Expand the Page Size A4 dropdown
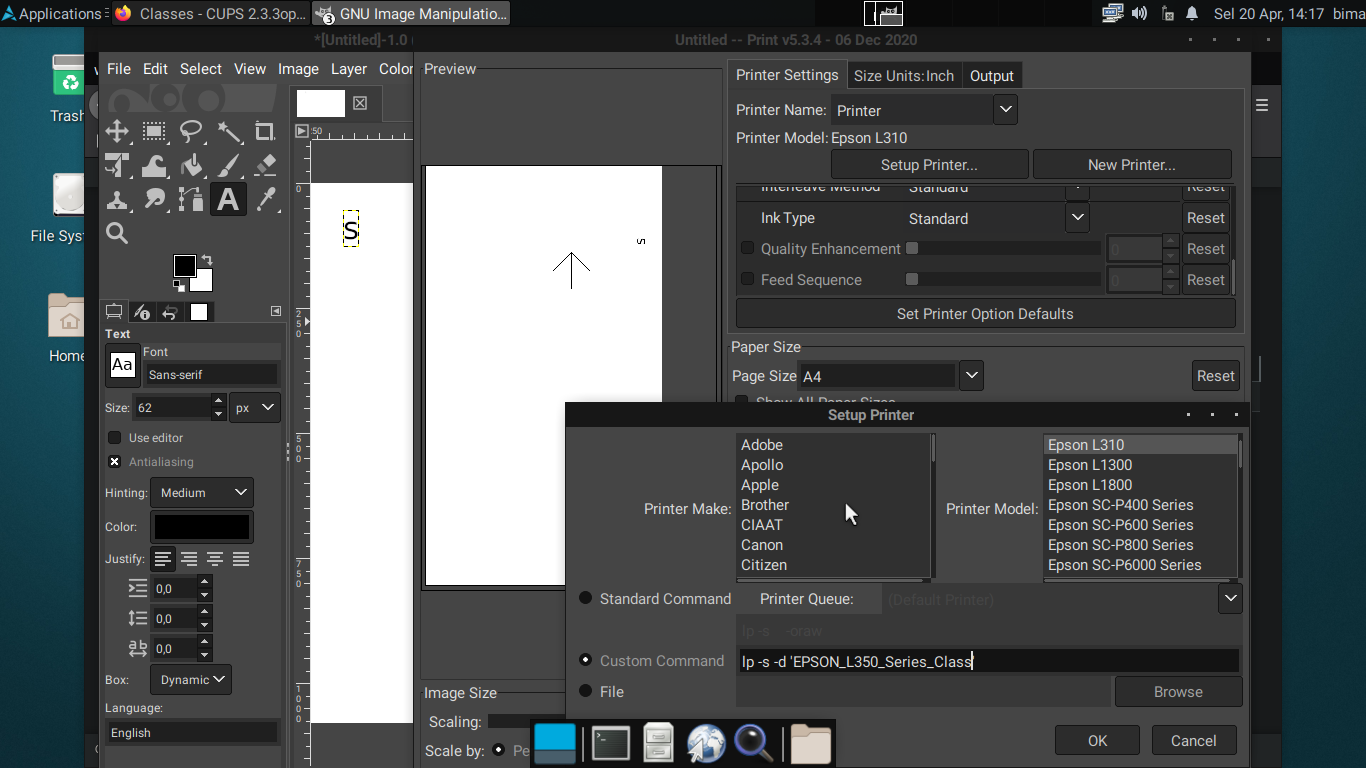The image size is (1366, 768). [971, 376]
